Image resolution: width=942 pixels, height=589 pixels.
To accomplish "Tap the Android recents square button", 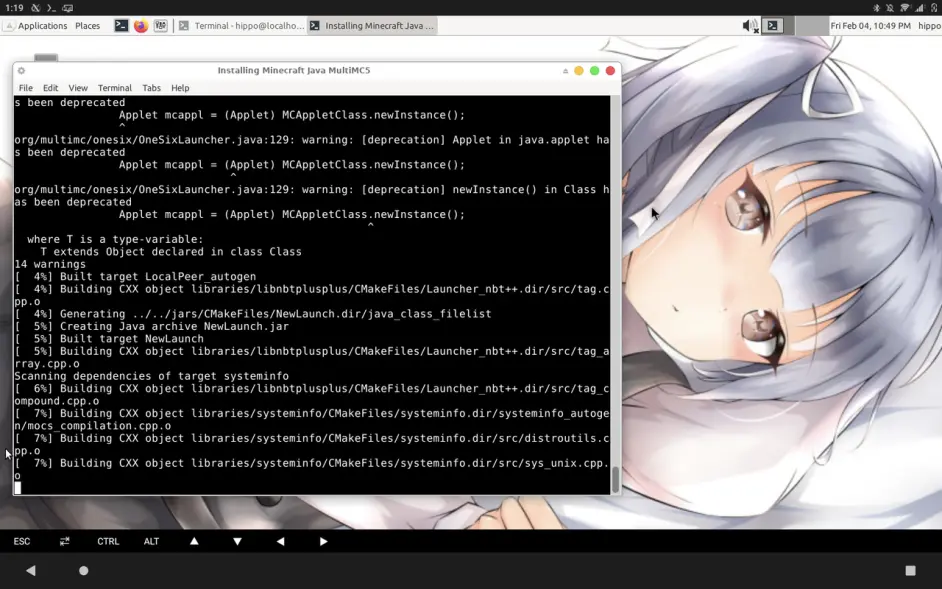I will coord(911,570).
